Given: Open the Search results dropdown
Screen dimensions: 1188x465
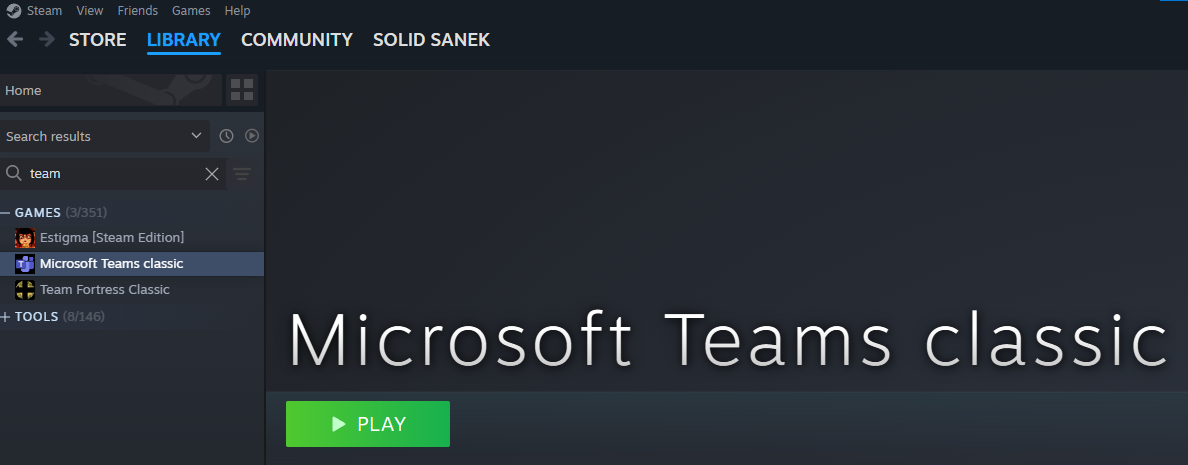Looking at the screenshot, I should (x=104, y=136).
